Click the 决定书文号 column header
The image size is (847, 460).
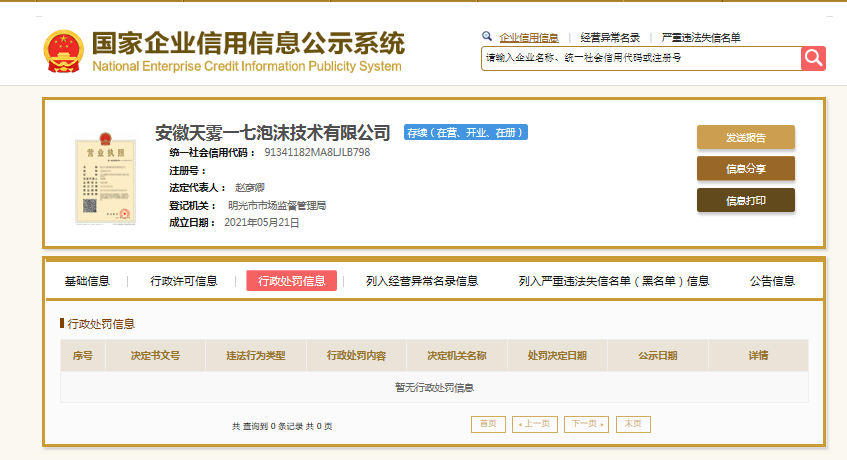(156, 355)
